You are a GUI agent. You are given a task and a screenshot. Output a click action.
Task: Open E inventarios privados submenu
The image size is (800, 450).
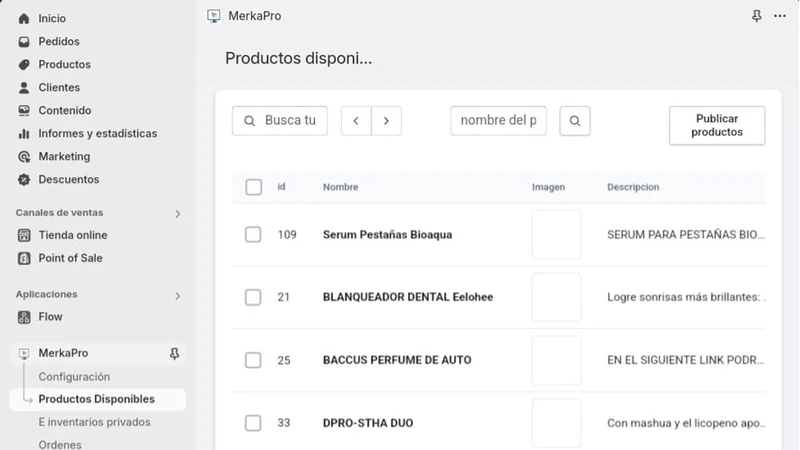pos(94,422)
